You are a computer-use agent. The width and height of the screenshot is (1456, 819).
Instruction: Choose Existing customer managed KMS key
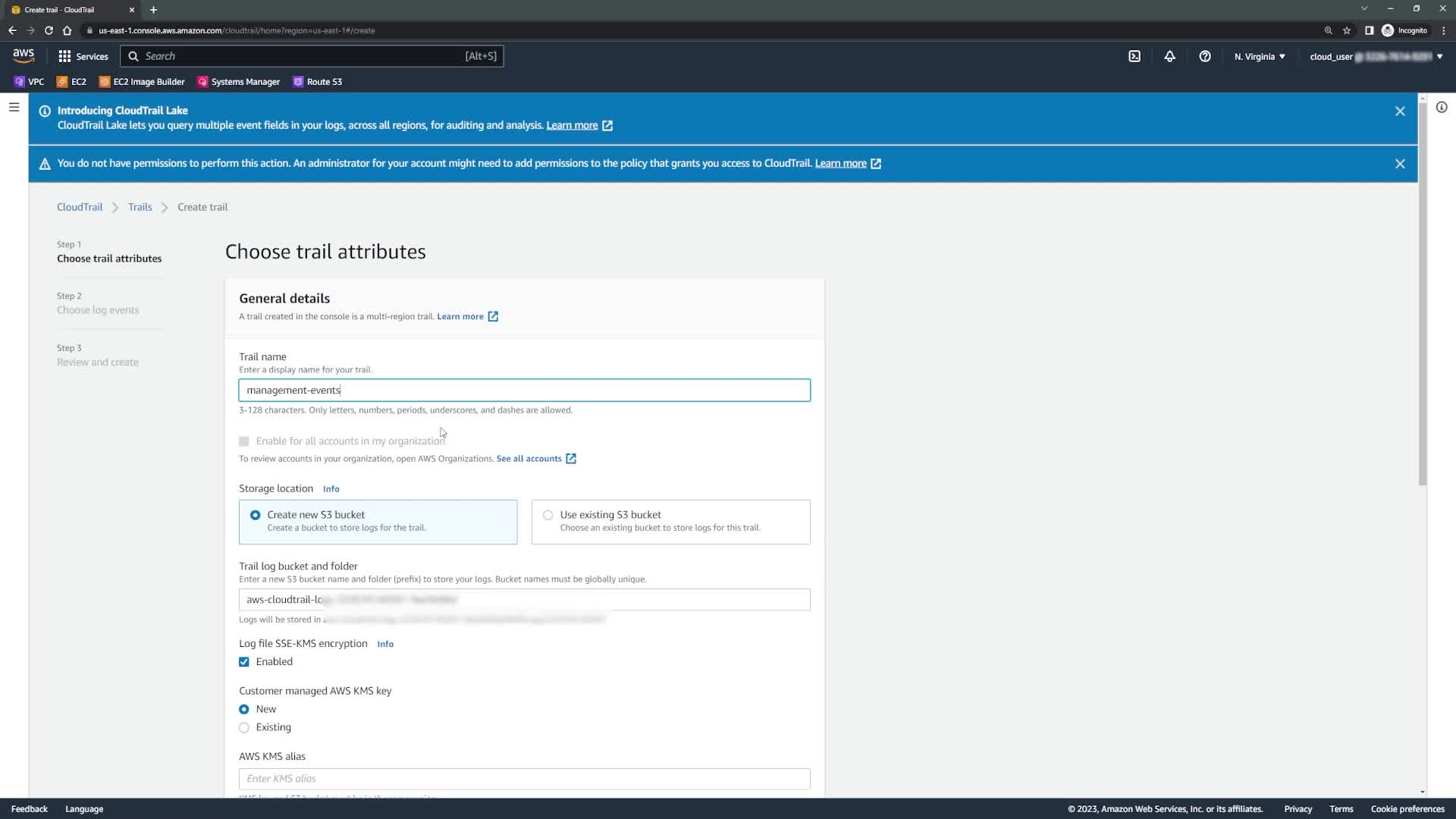[244, 727]
